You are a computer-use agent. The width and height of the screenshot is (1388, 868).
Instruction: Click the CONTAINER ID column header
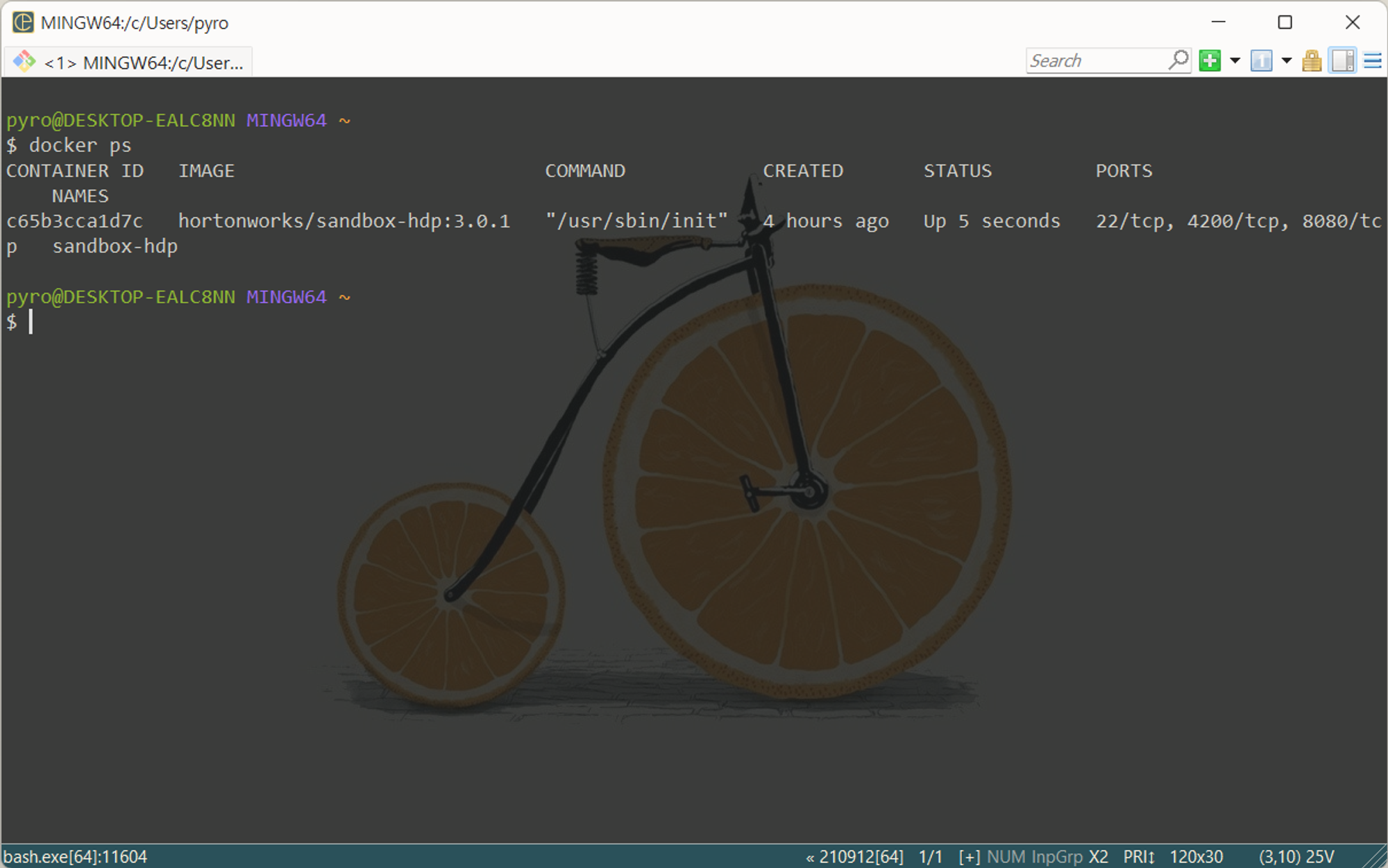tap(75, 171)
